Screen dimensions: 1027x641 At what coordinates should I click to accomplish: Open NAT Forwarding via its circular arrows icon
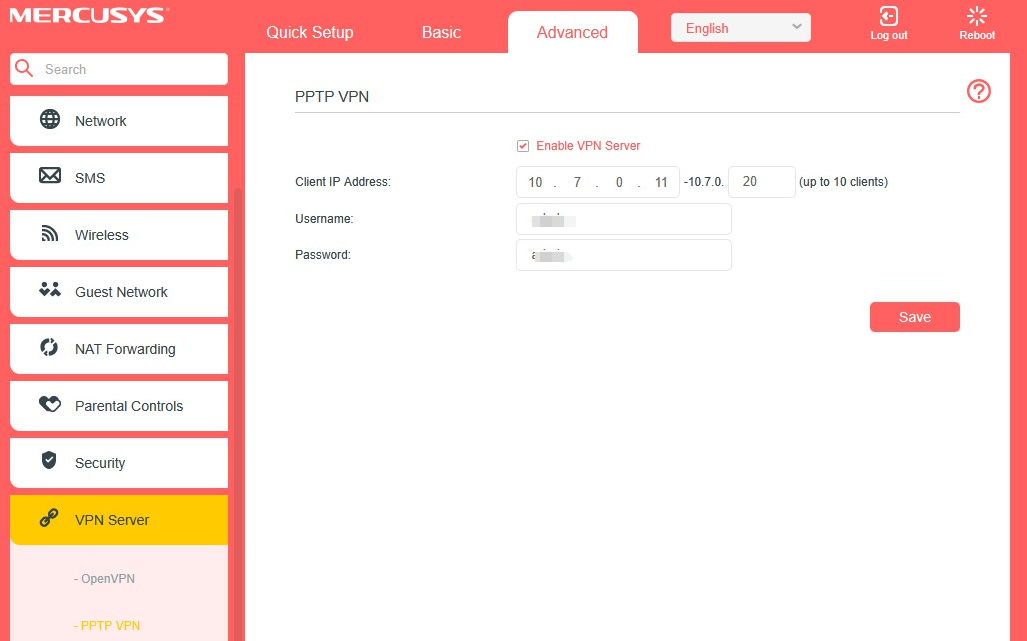(x=50, y=348)
